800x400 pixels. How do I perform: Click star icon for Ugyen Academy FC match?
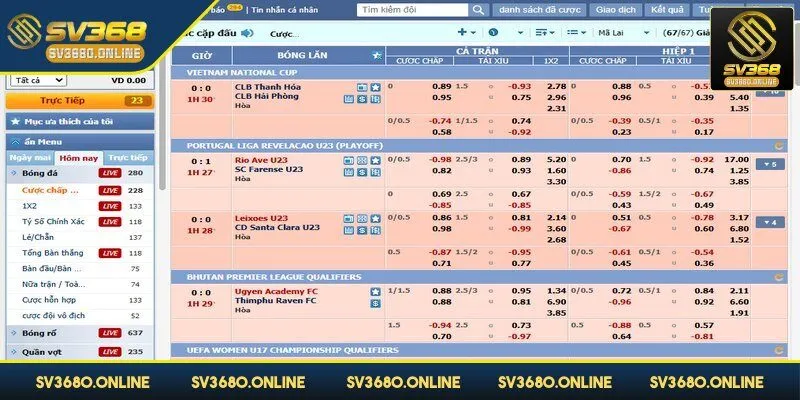click(x=375, y=291)
